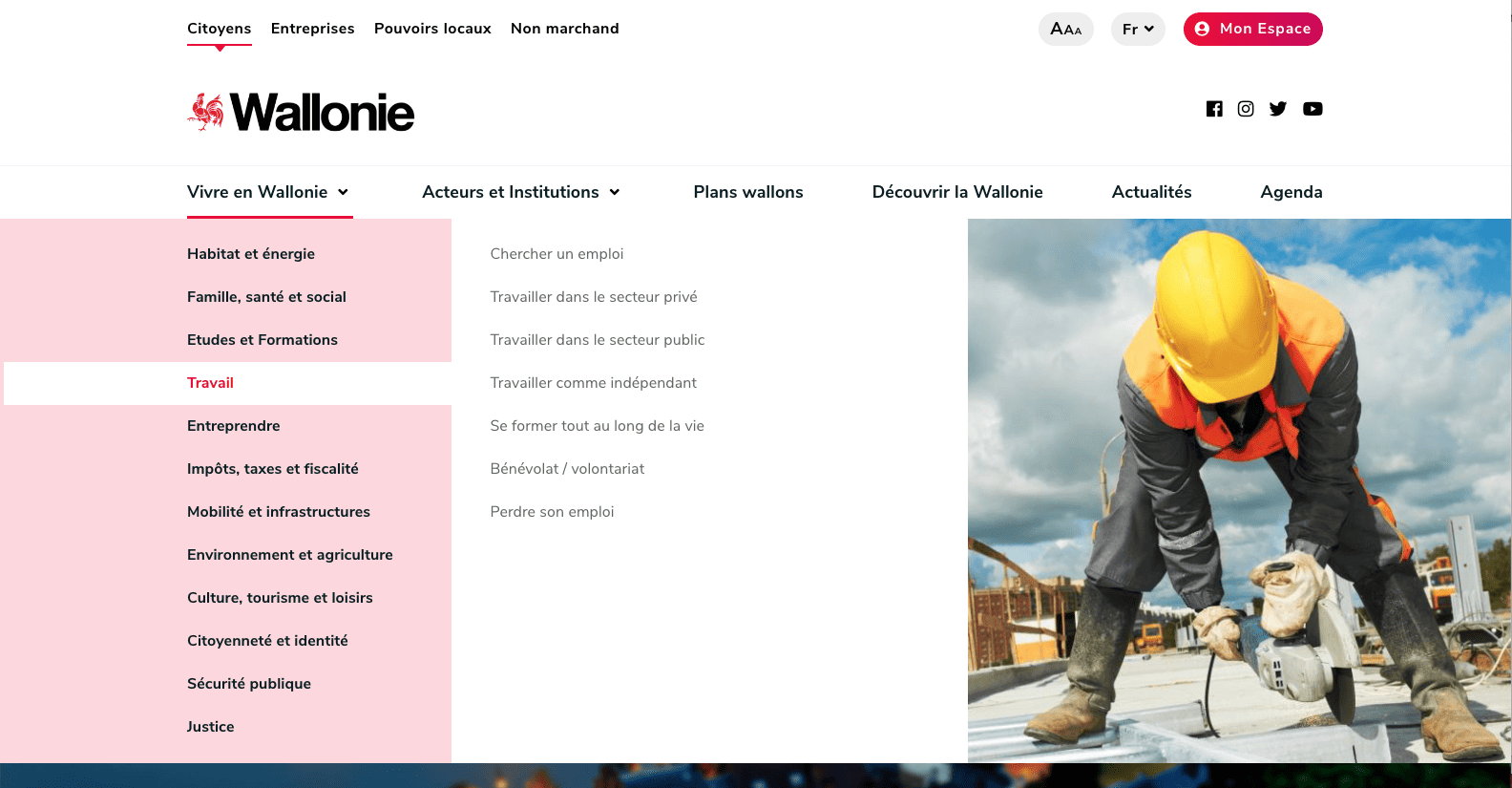The width and height of the screenshot is (1512, 788).
Task: Click the Mon Espace button
Action: tap(1252, 29)
